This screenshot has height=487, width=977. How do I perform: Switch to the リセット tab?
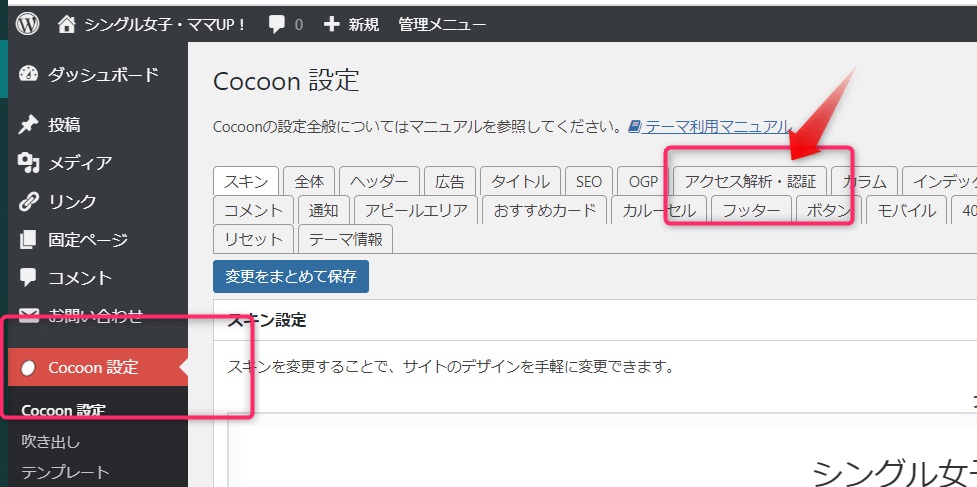click(253, 239)
